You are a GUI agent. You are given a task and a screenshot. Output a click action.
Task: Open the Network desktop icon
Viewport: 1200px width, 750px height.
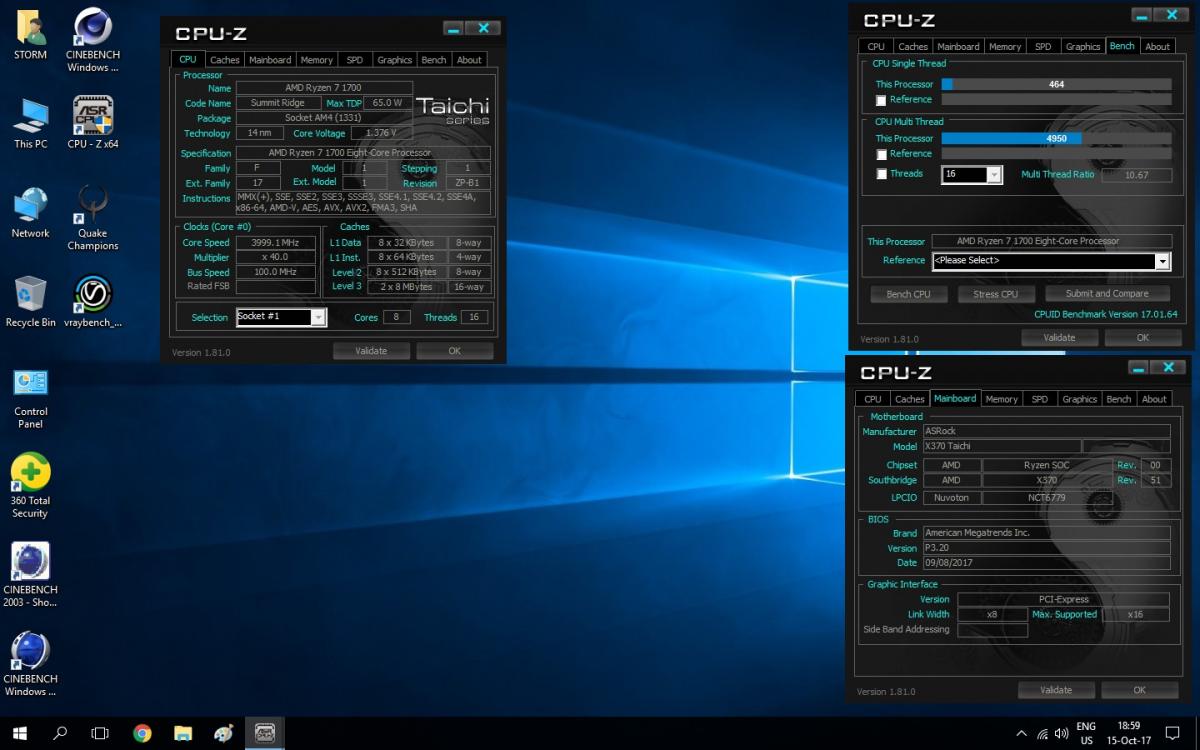coord(30,212)
